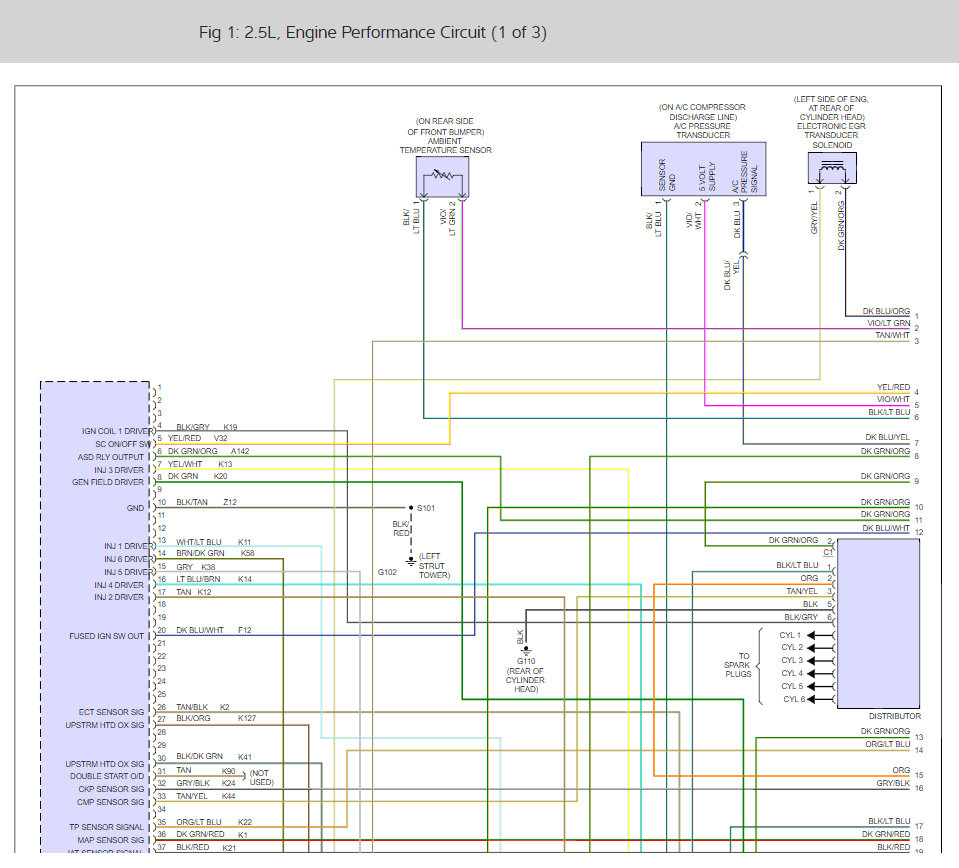959x868 pixels.
Task: Click the YEL/WHT K13 wire label
Action: pyautogui.click(x=200, y=464)
